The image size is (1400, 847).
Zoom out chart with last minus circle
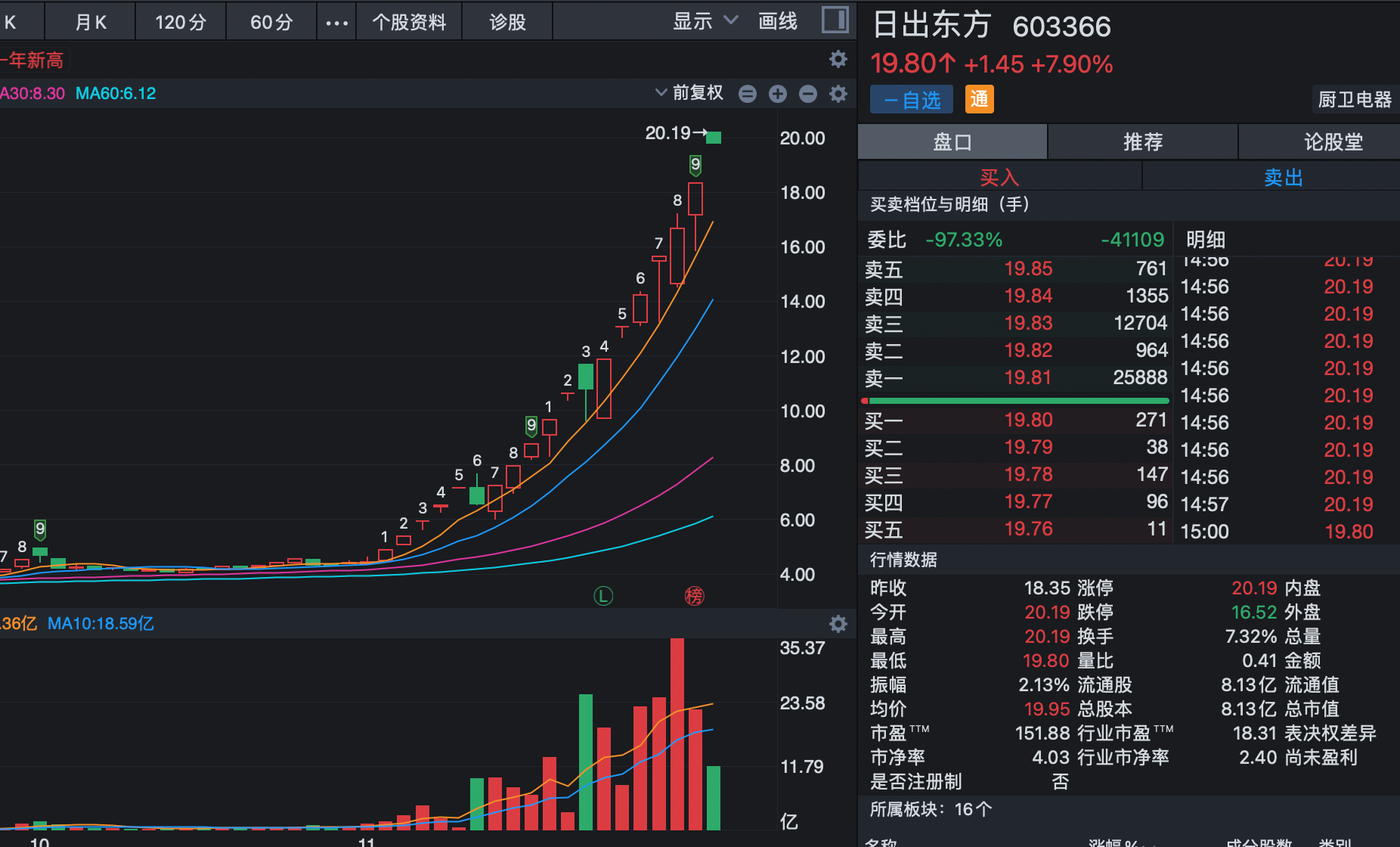[x=807, y=94]
